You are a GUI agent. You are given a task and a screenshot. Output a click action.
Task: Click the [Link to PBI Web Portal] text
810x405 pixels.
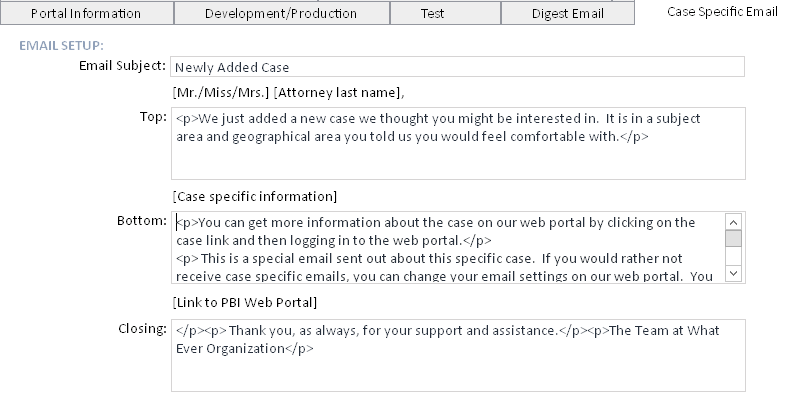pyautogui.click(x=245, y=302)
